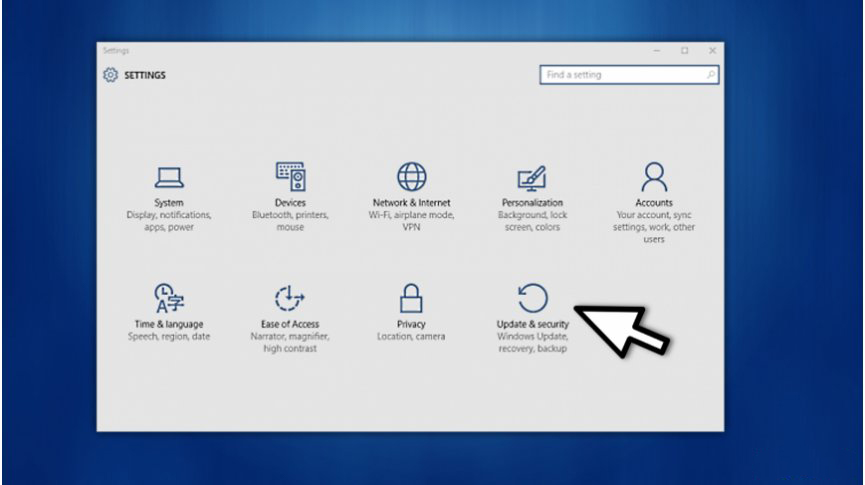The width and height of the screenshot is (865, 485).
Task: Open the Ease of Access icon
Action: coord(290,299)
